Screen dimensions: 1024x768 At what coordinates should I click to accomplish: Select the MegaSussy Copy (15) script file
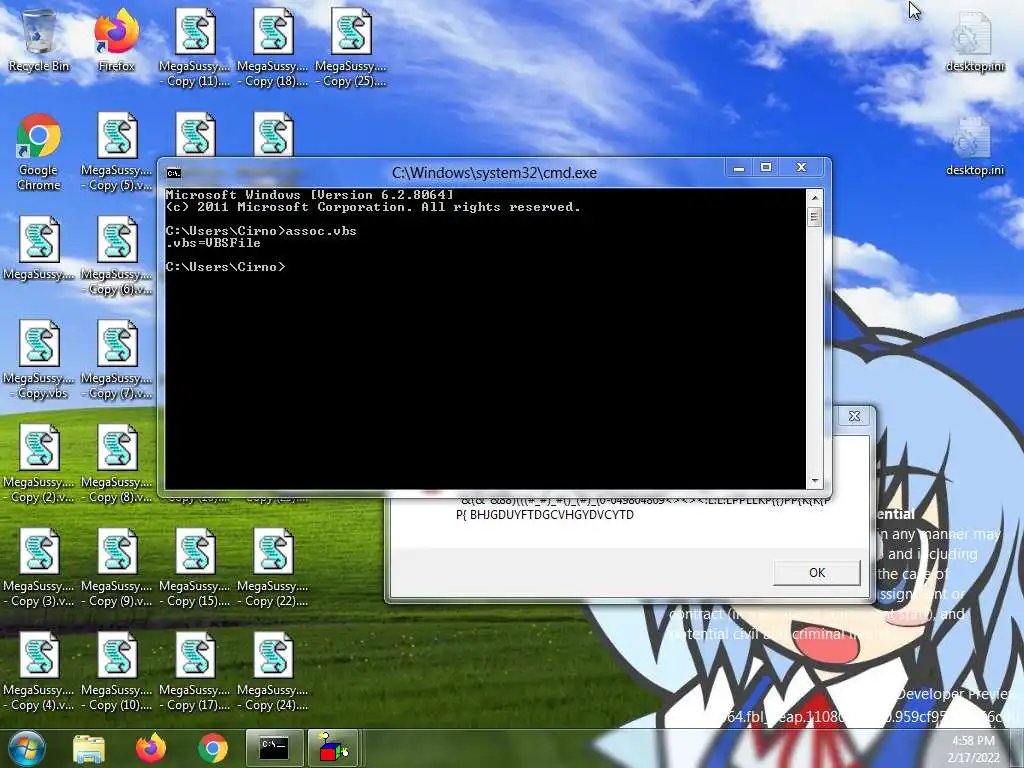[x=195, y=568]
